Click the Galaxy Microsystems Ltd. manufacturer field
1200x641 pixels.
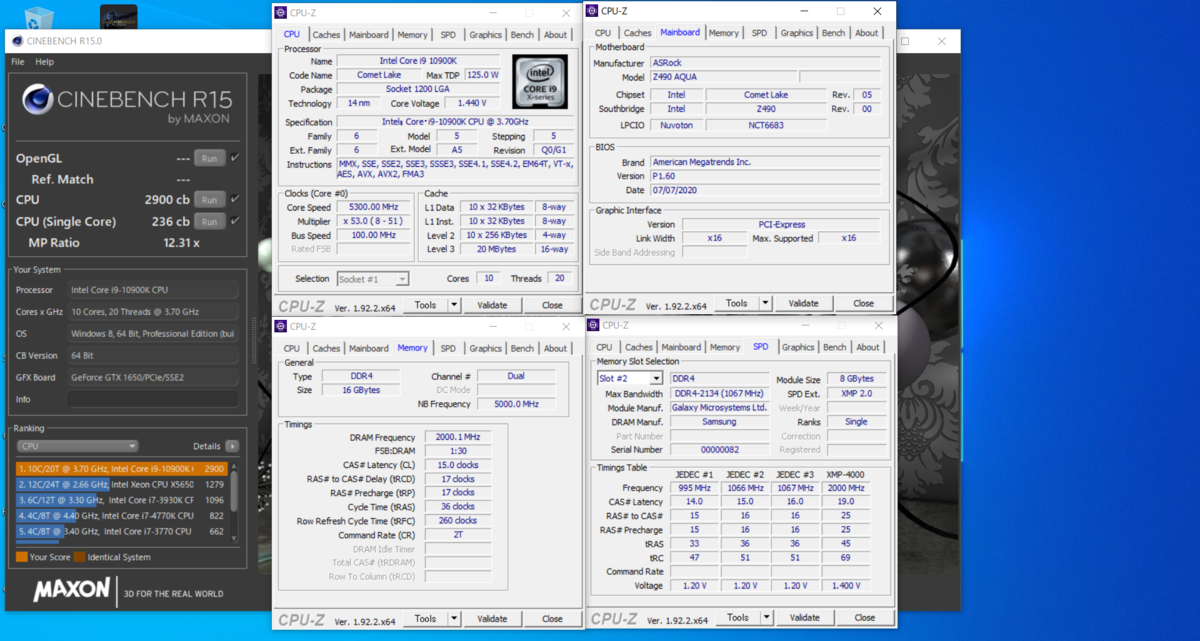[719, 407]
